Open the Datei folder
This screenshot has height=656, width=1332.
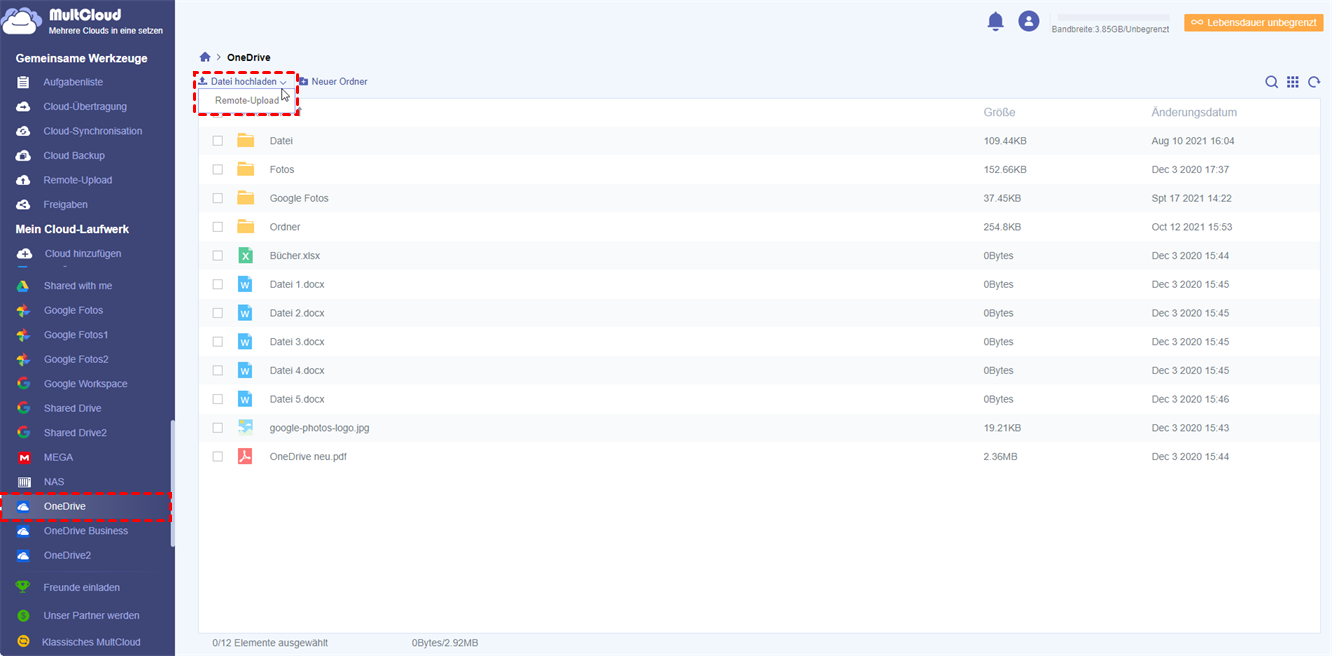(281, 141)
